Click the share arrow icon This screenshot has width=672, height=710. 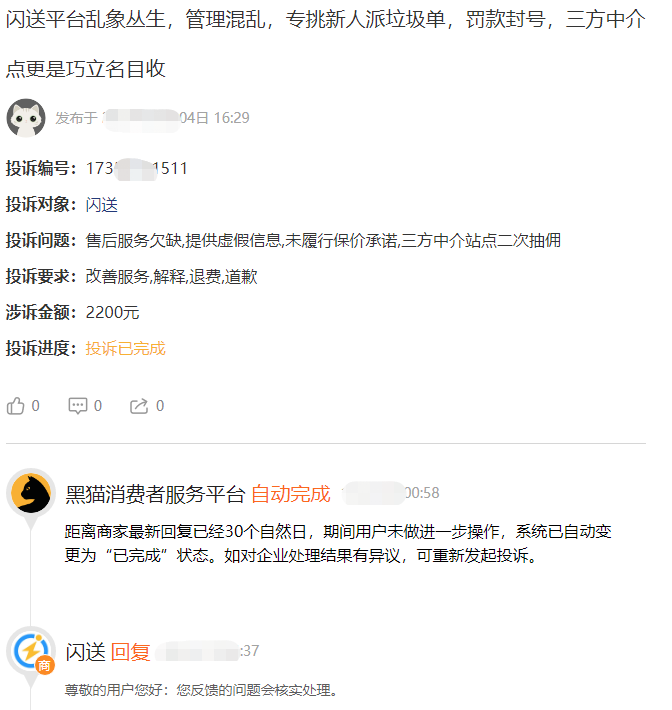(139, 406)
